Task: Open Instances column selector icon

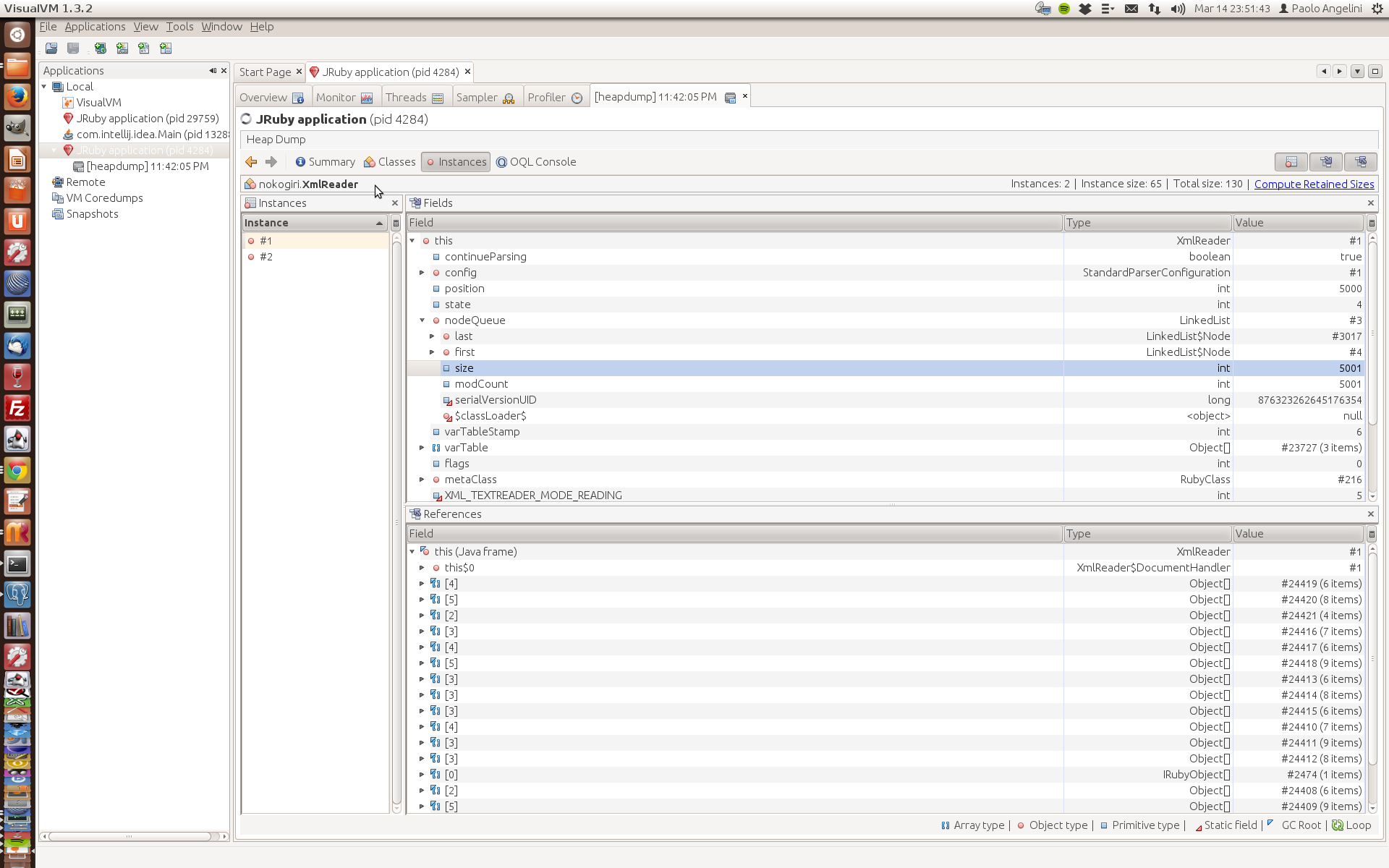Action: (396, 223)
